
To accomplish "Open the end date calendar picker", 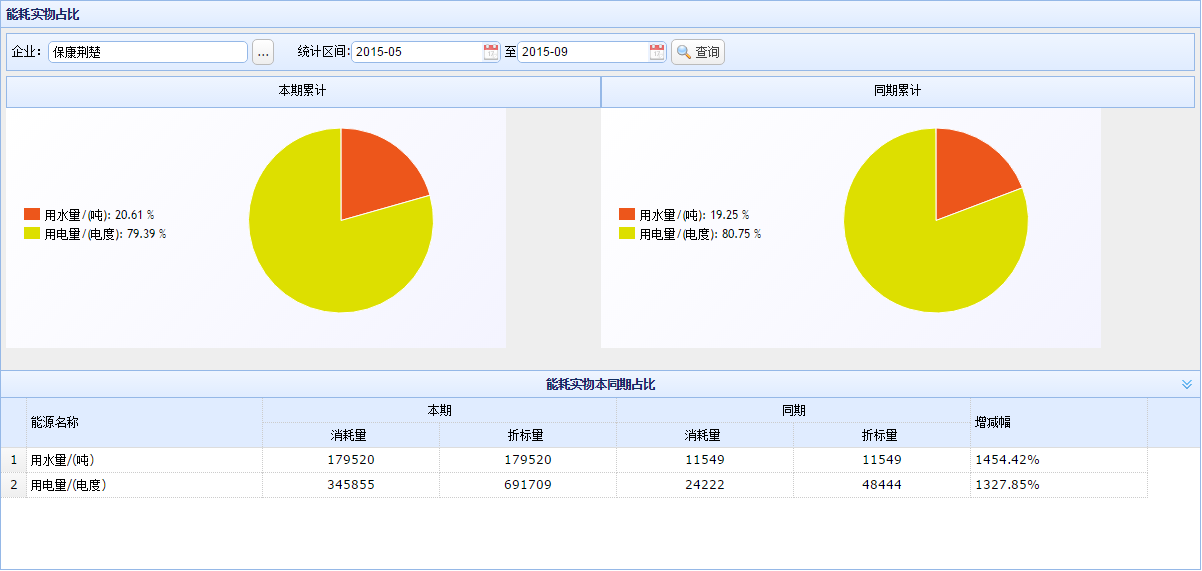I will click(x=657, y=52).
